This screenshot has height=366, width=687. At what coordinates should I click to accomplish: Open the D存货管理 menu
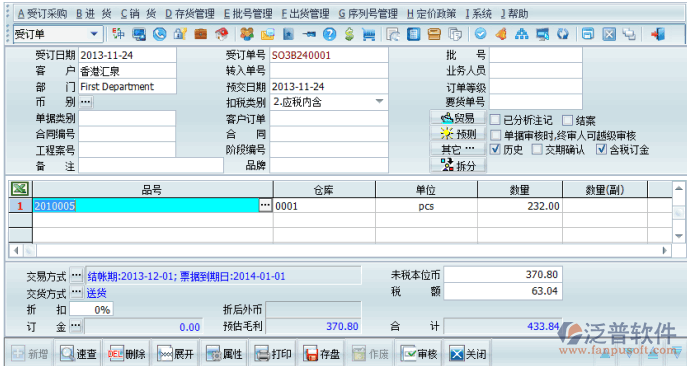pos(190,14)
